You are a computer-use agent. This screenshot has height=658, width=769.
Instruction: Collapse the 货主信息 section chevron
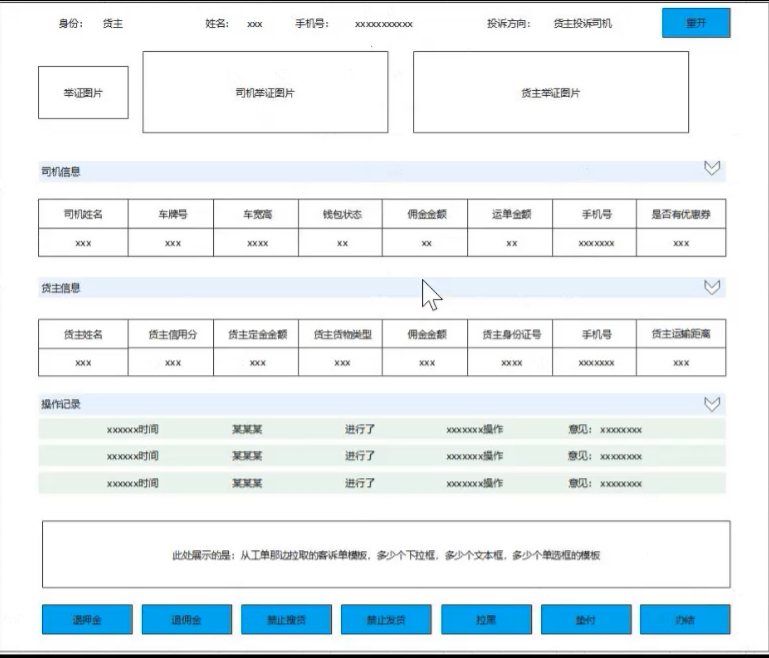[712, 287]
